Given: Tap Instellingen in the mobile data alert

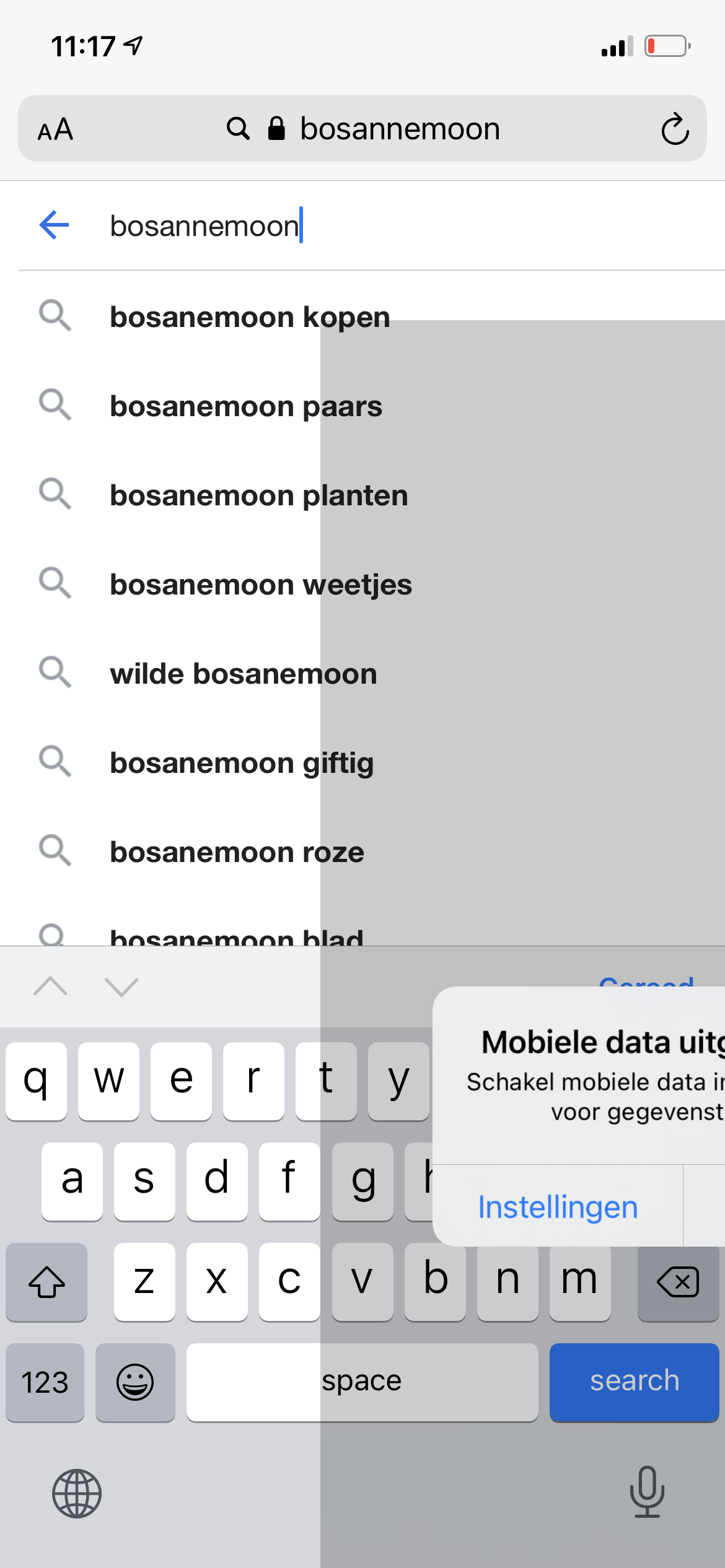Looking at the screenshot, I should (558, 1207).
